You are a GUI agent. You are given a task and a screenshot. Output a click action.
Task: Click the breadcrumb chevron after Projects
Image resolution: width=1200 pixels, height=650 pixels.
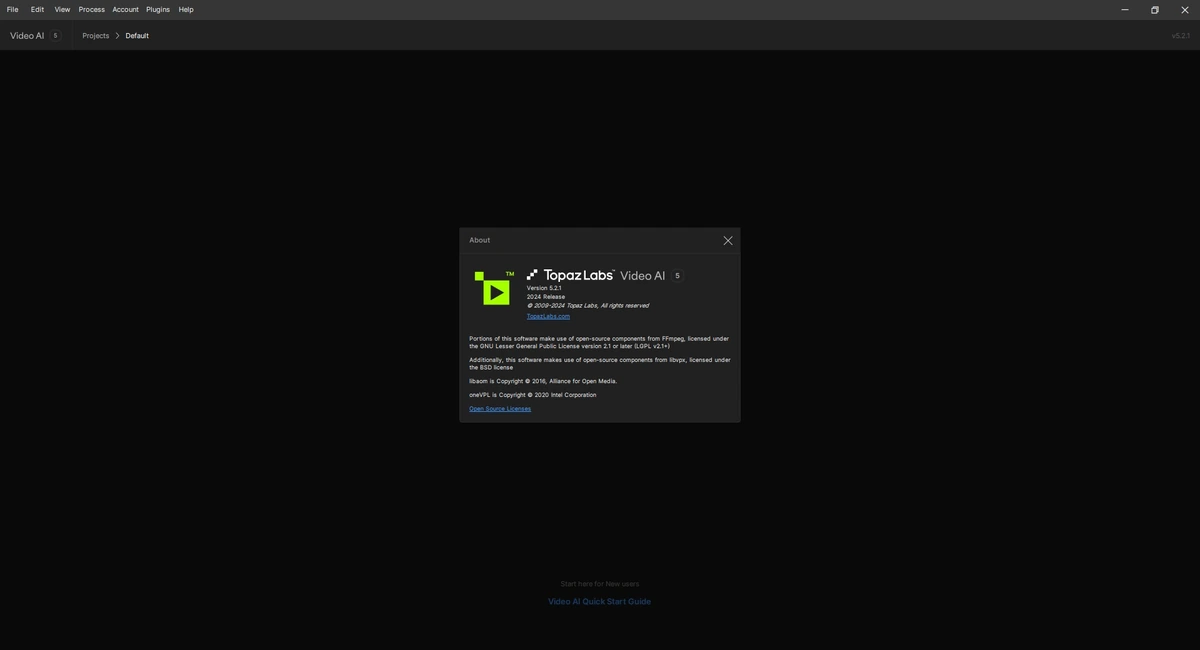tap(117, 36)
